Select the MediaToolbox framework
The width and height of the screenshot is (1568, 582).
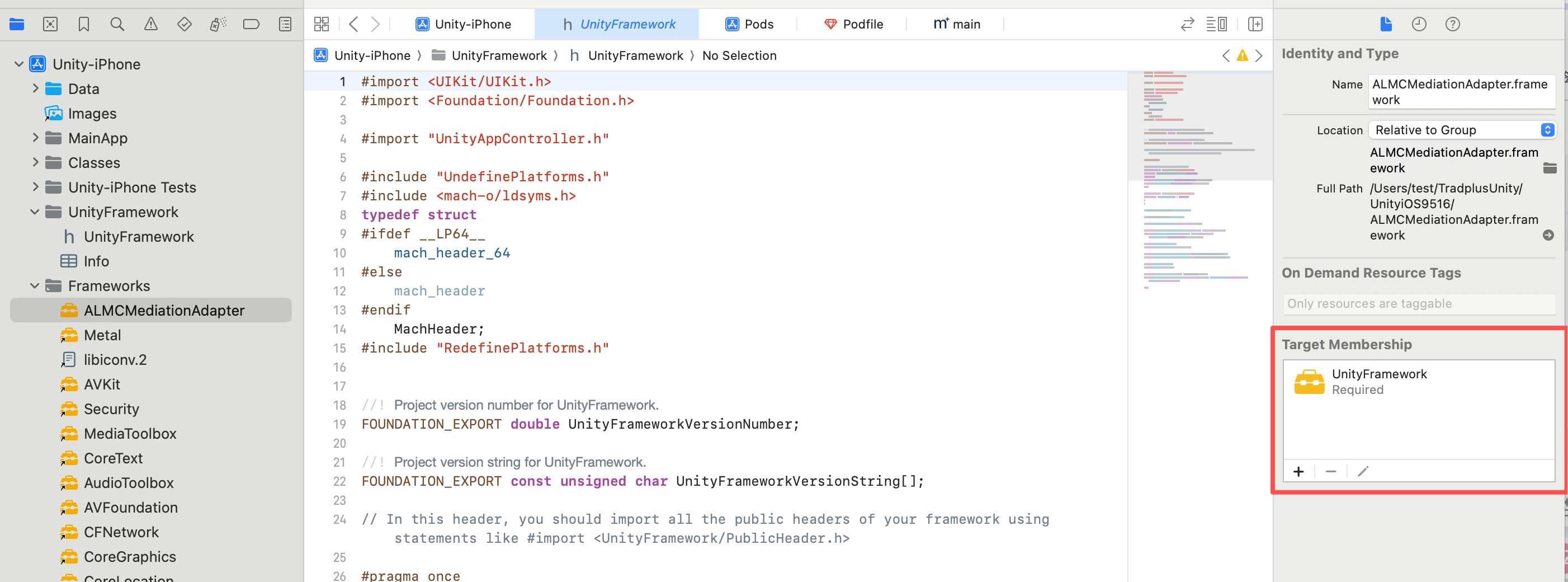click(130, 434)
